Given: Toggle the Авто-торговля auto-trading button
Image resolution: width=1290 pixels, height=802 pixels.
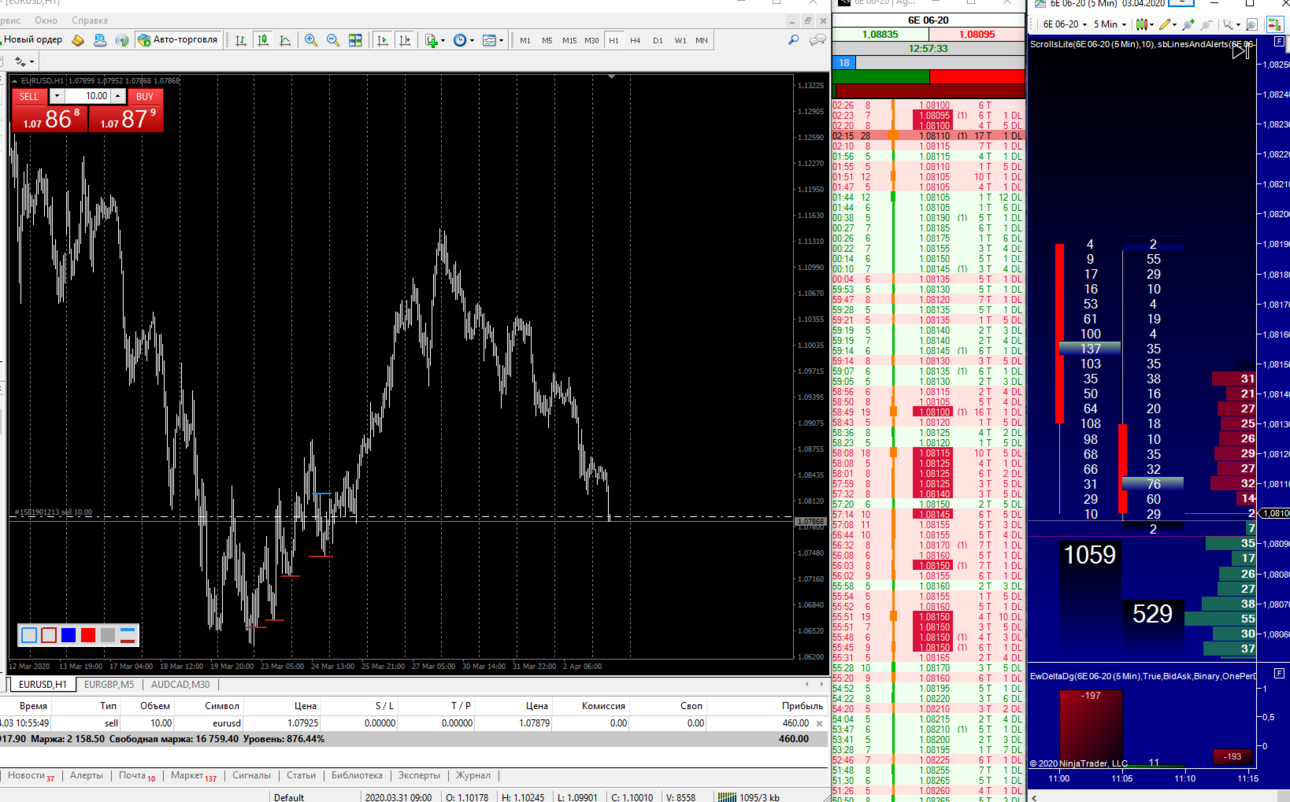Looking at the screenshot, I should click(x=179, y=40).
